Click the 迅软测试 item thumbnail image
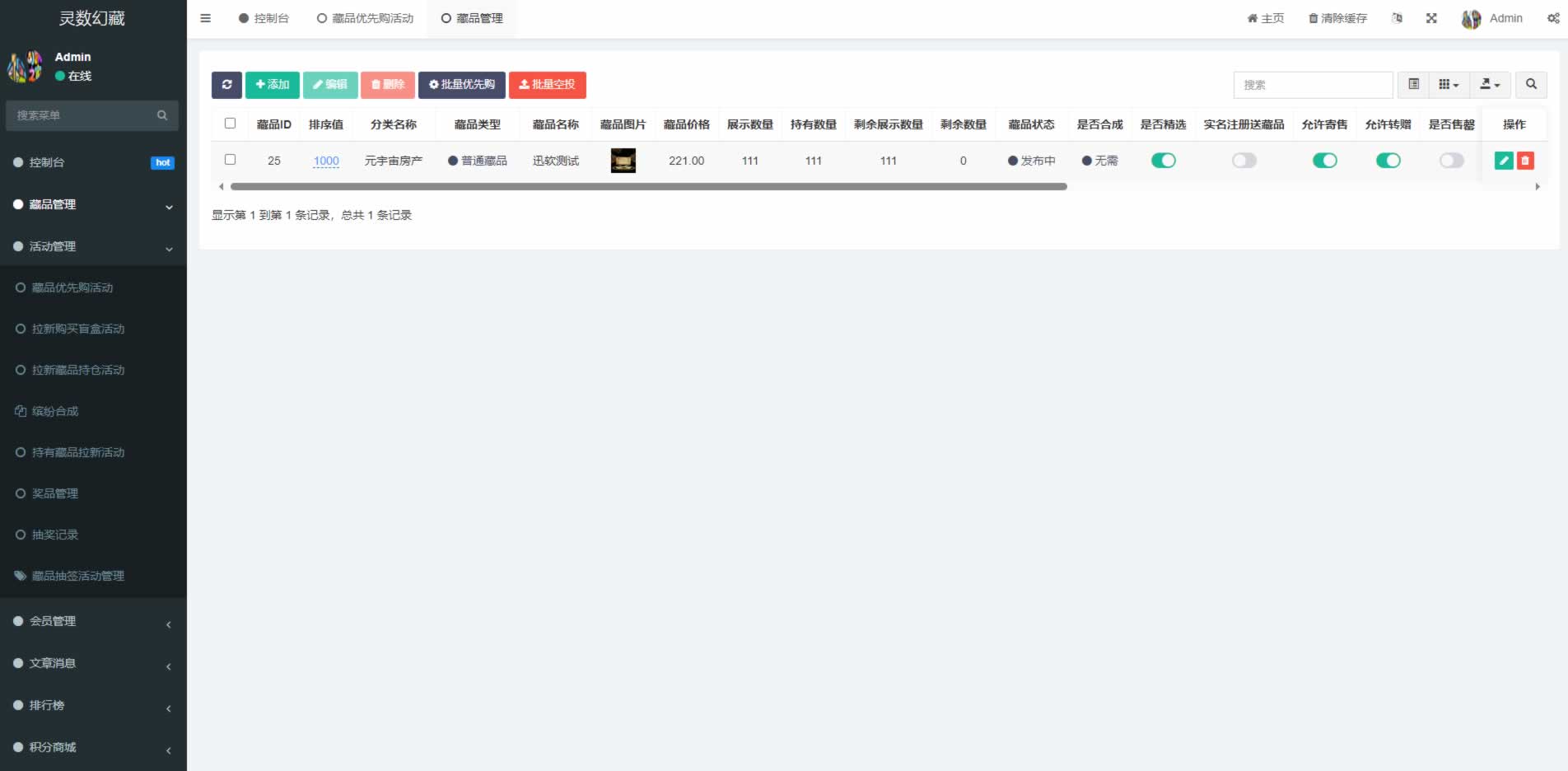This screenshot has height=771, width=1568. click(x=623, y=161)
